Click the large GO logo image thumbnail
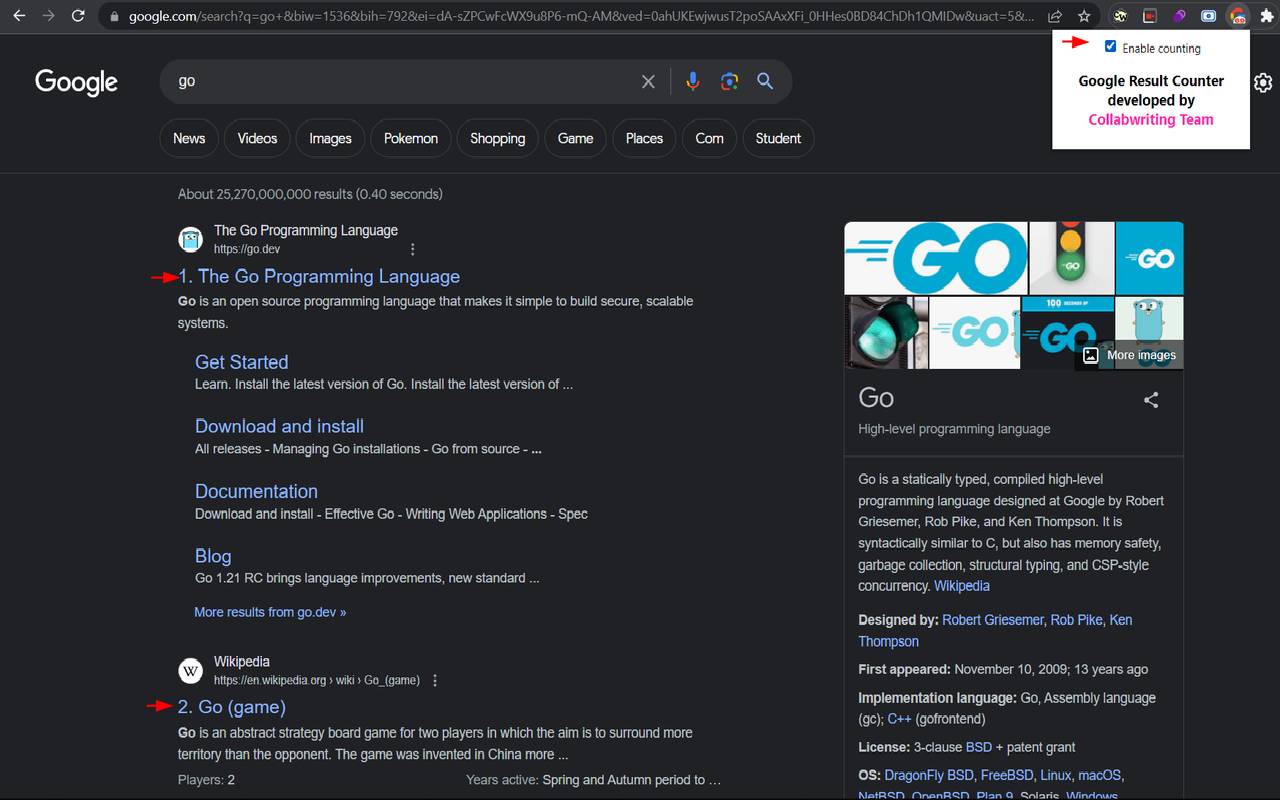 936,258
